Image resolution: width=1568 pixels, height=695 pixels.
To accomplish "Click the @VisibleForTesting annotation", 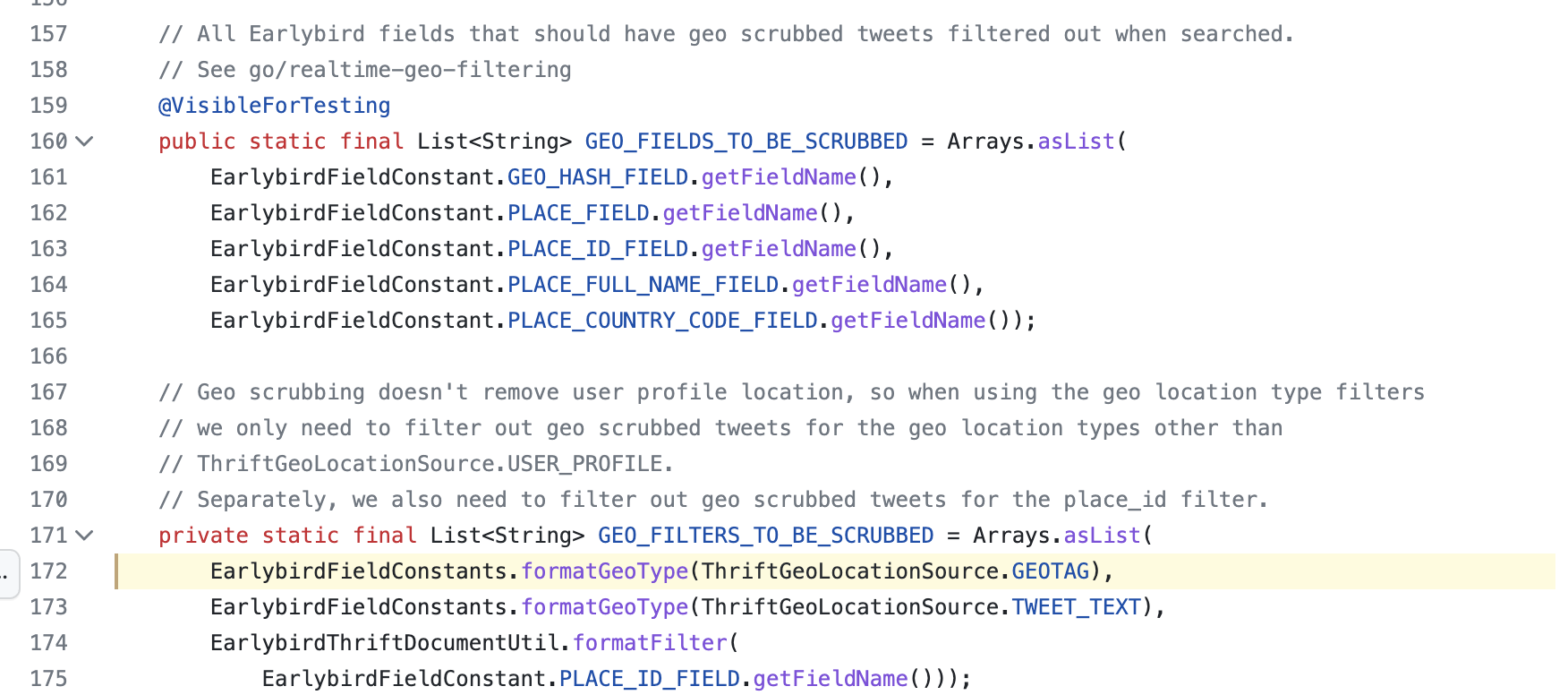I will click(274, 106).
